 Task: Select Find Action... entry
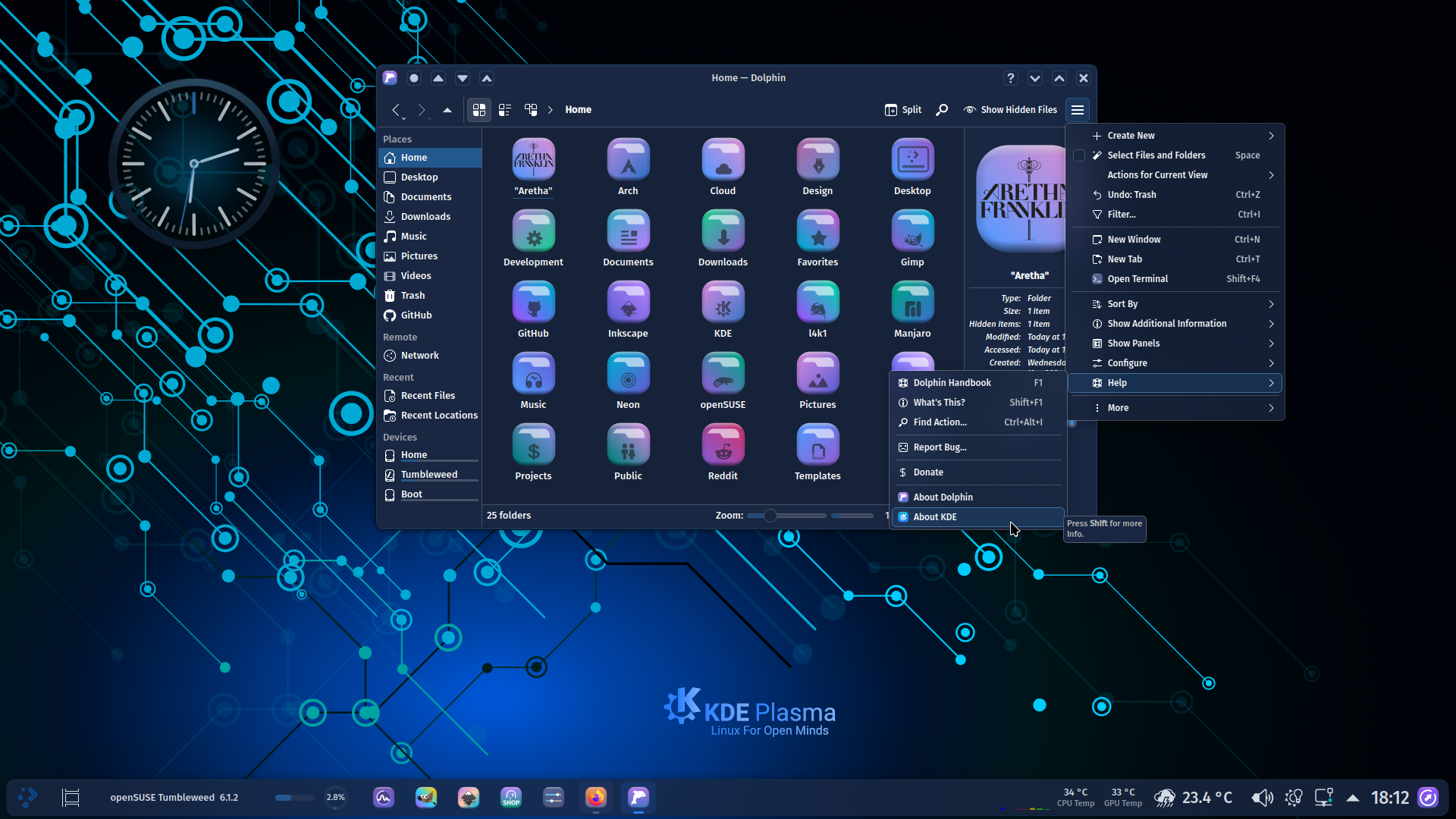coord(978,422)
